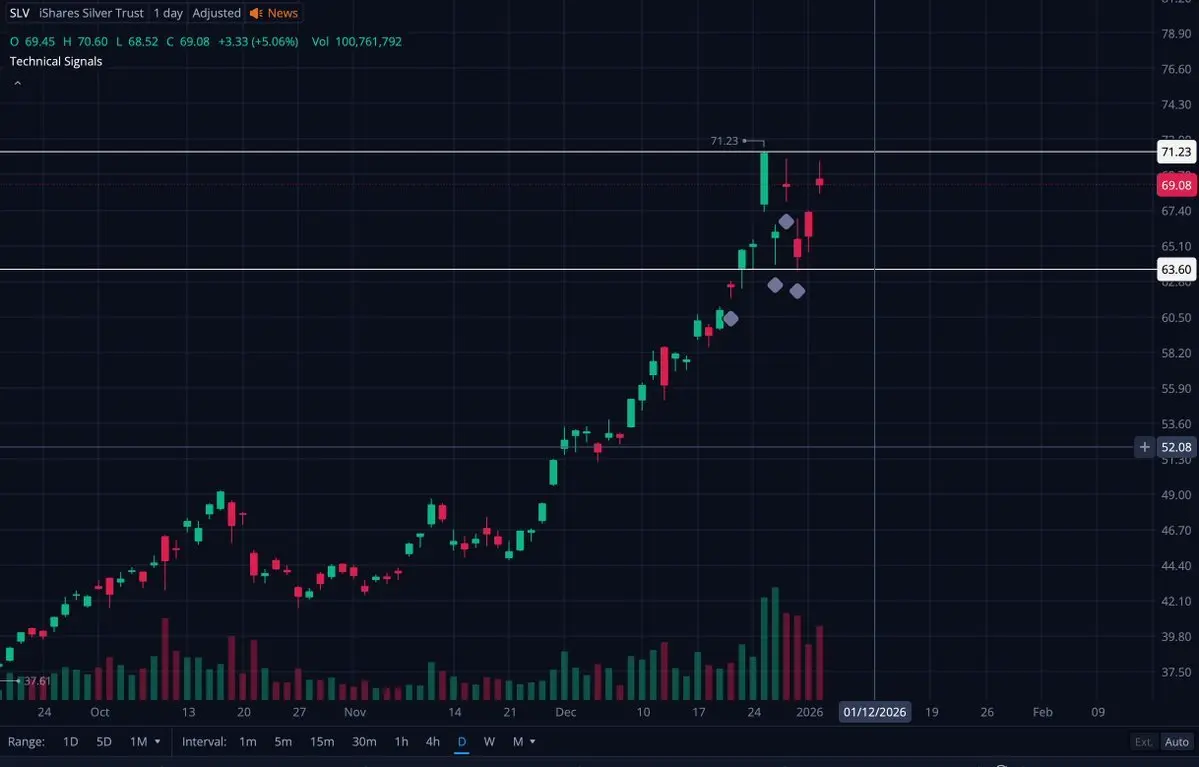Select the 5D range

[104, 742]
